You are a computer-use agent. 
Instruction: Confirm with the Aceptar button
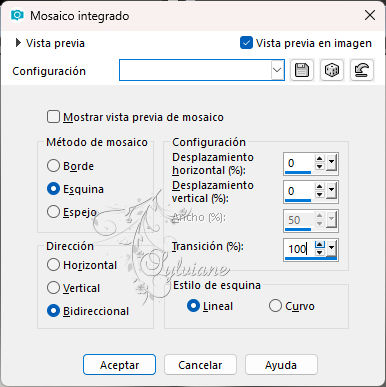coord(119,365)
